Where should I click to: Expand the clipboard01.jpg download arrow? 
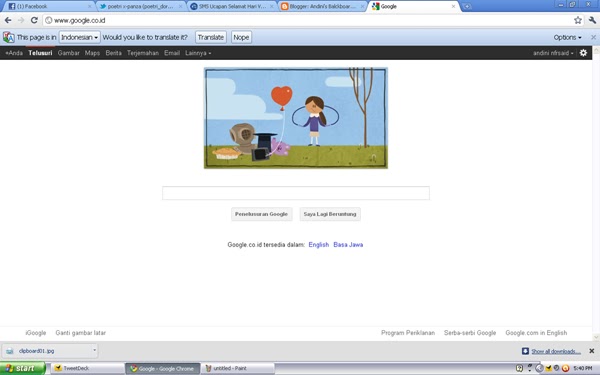click(94, 350)
